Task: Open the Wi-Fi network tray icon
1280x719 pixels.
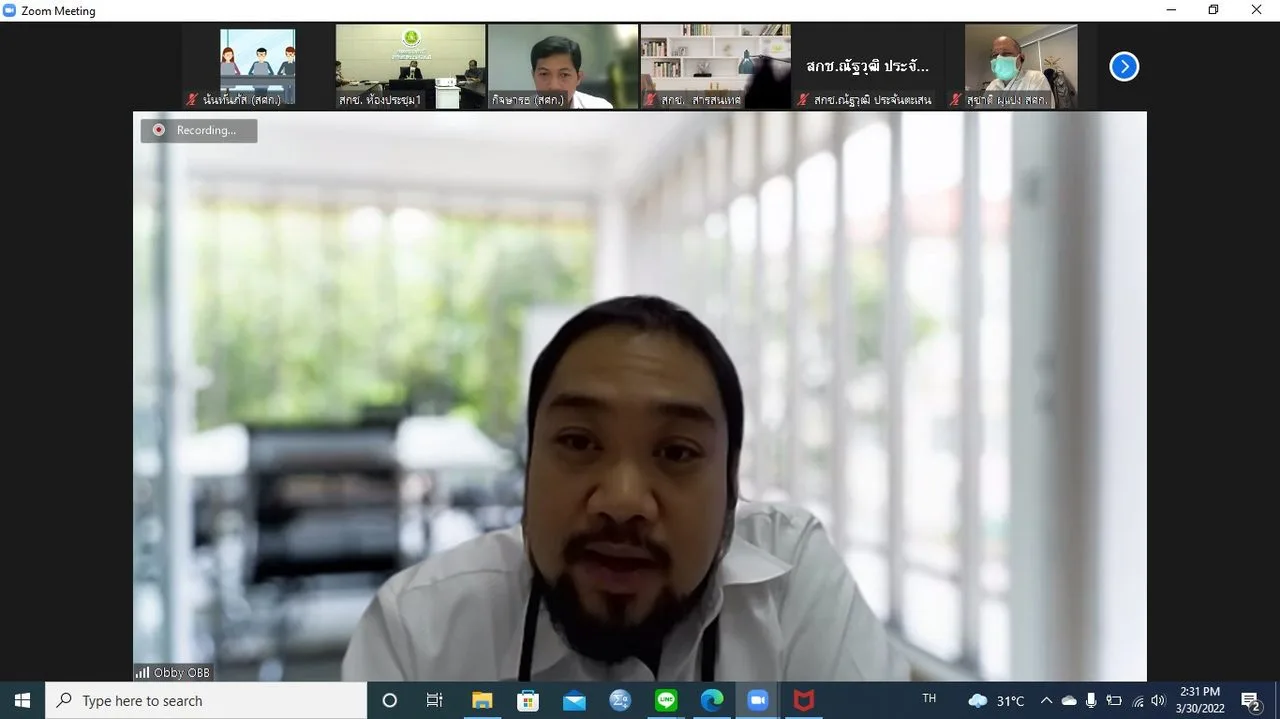Action: 1137,701
